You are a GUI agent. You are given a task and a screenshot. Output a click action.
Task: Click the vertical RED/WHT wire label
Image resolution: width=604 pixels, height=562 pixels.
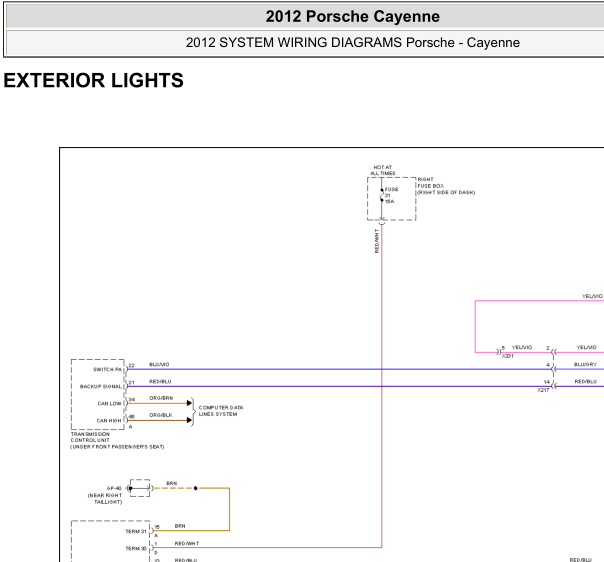click(x=377, y=241)
